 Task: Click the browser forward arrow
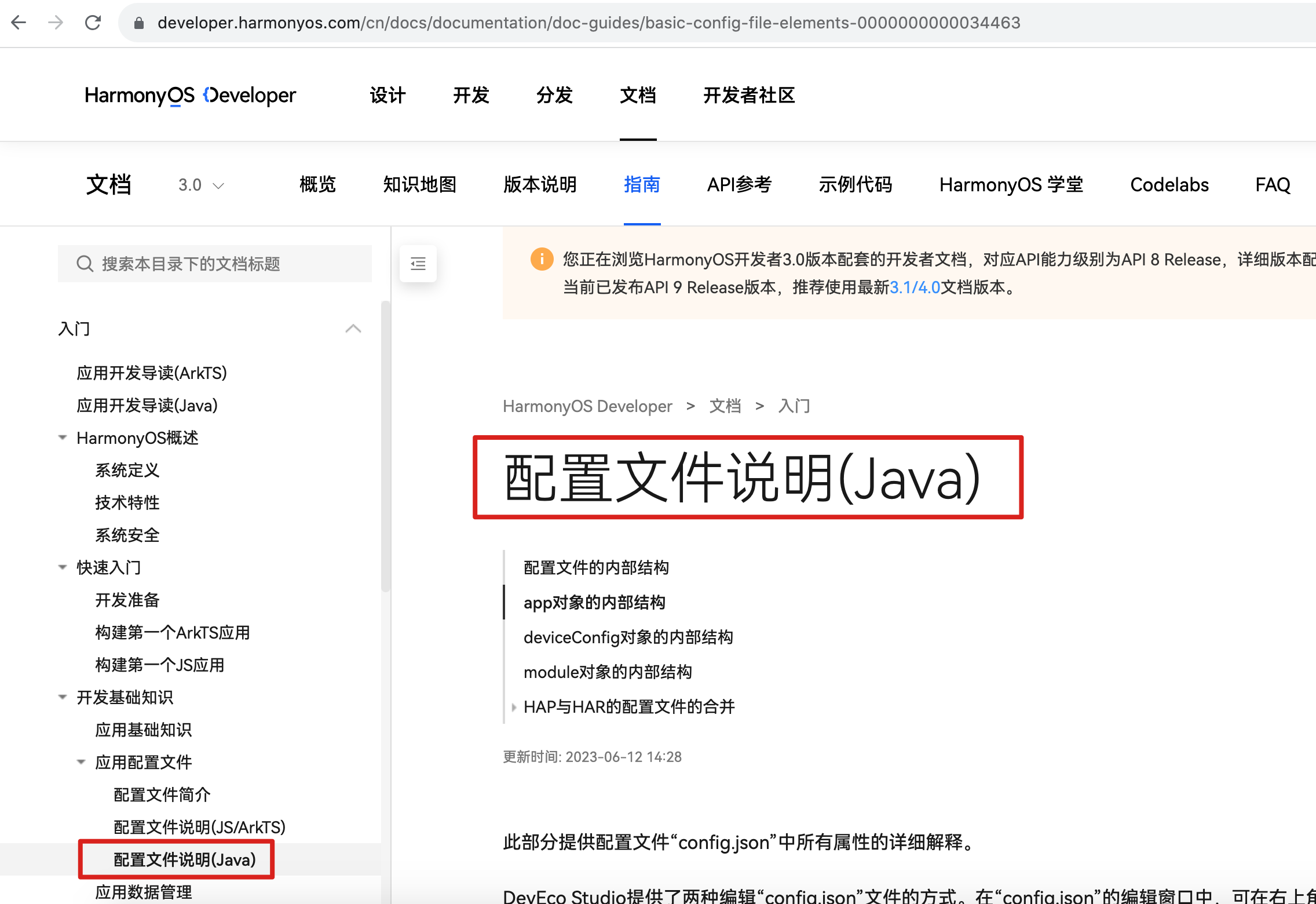(56, 23)
